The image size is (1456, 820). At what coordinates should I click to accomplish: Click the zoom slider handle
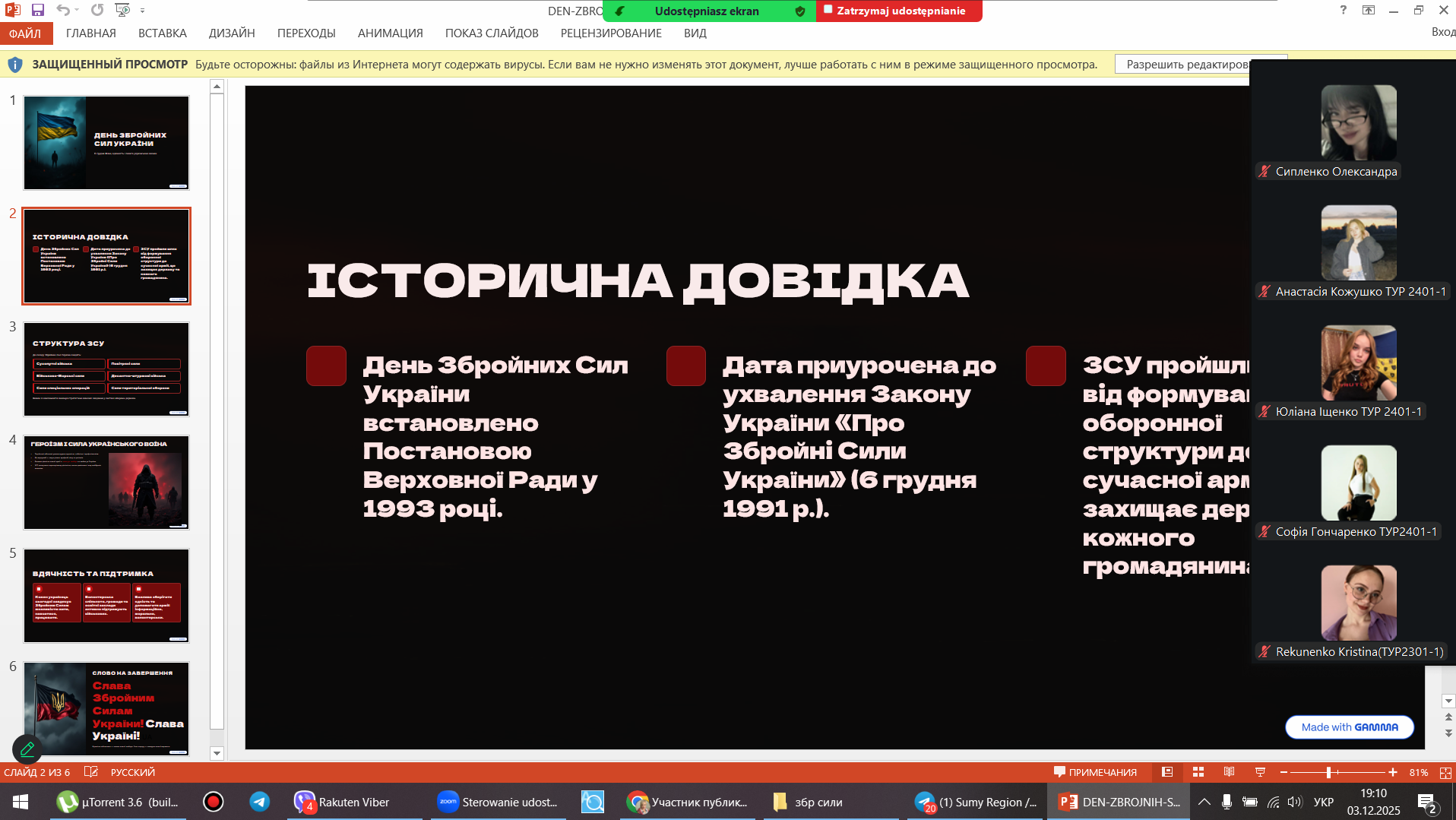1328,772
